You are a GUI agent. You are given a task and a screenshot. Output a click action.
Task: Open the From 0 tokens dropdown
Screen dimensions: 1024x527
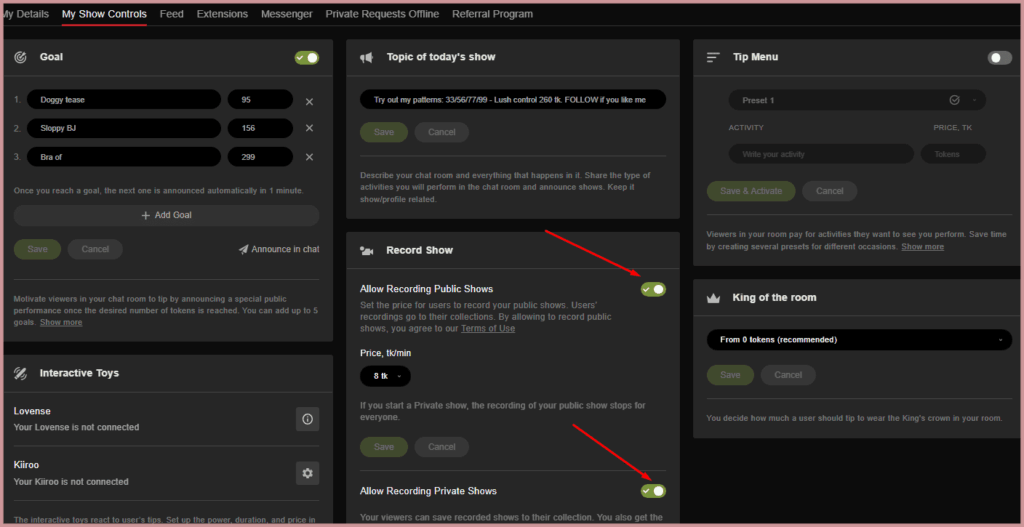856,340
